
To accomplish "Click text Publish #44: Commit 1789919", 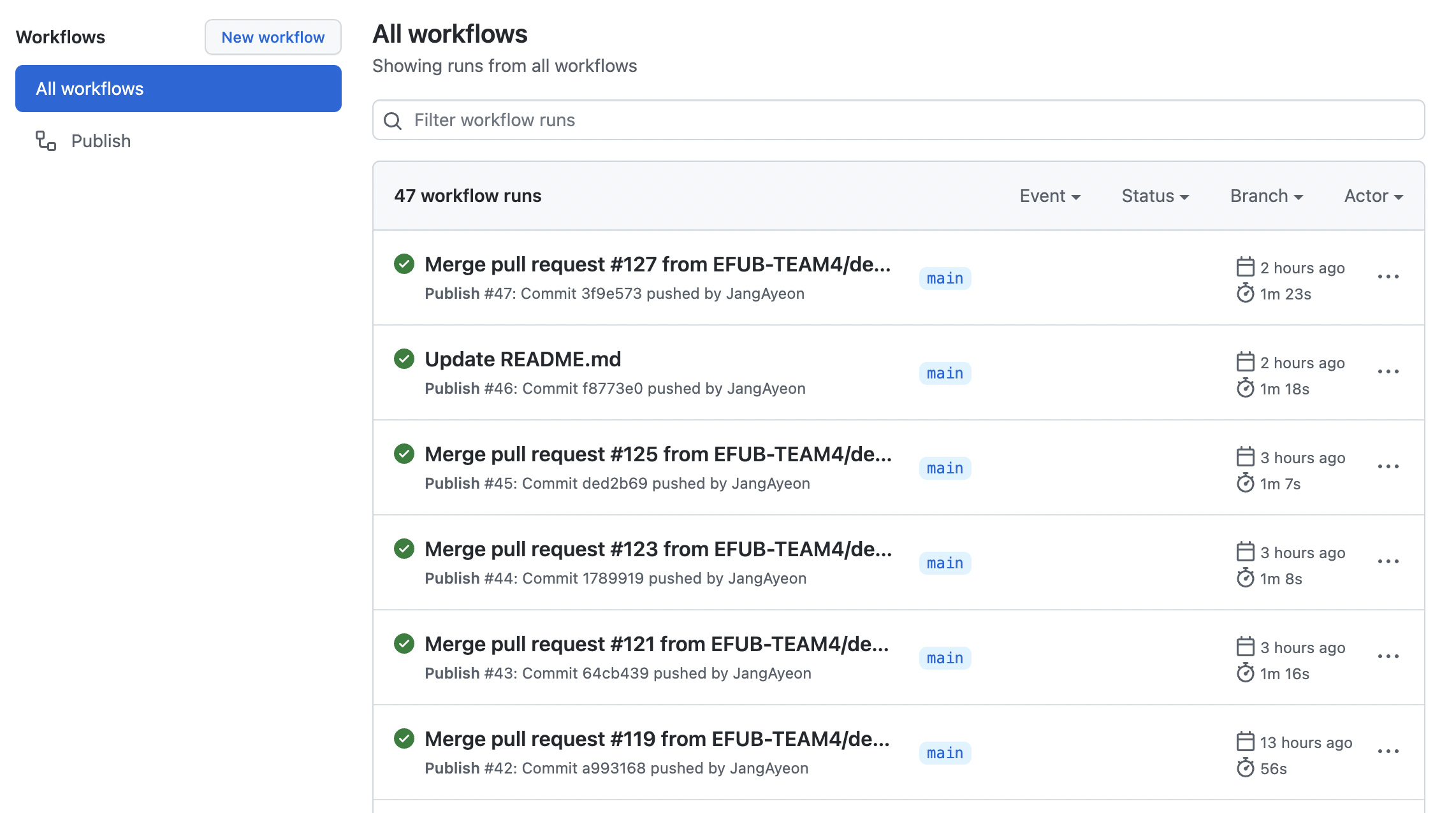I will coord(534,579).
